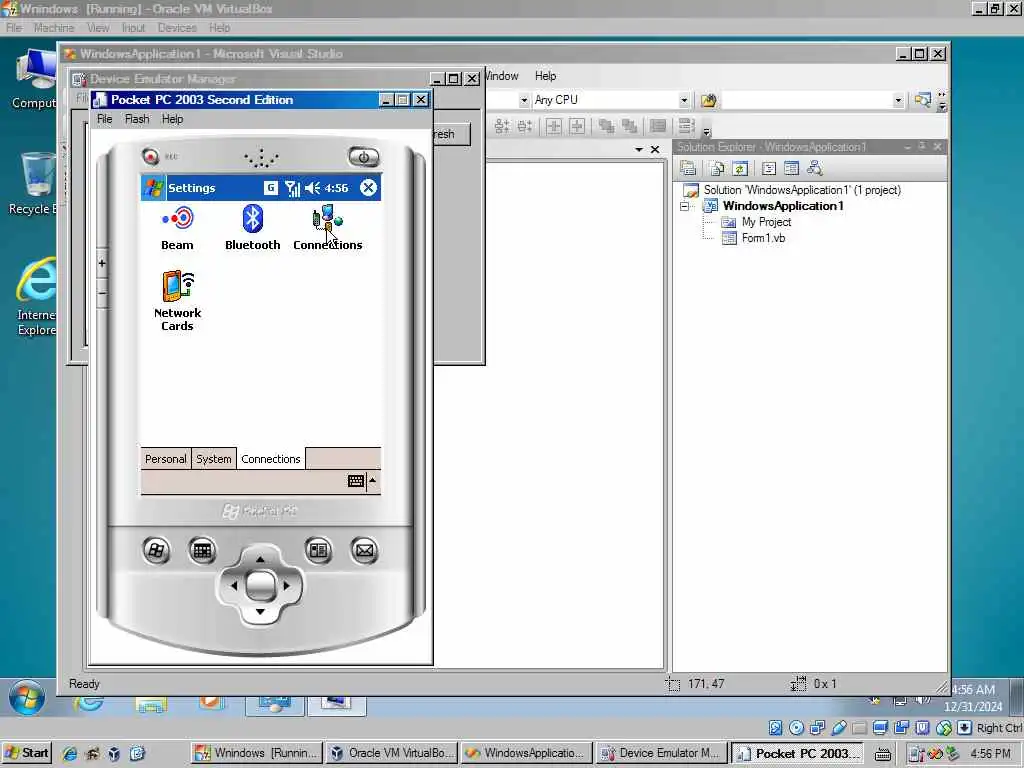Viewport: 1024px width, 768px height.
Task: Open the Network Cards settings icon
Action: point(177,301)
